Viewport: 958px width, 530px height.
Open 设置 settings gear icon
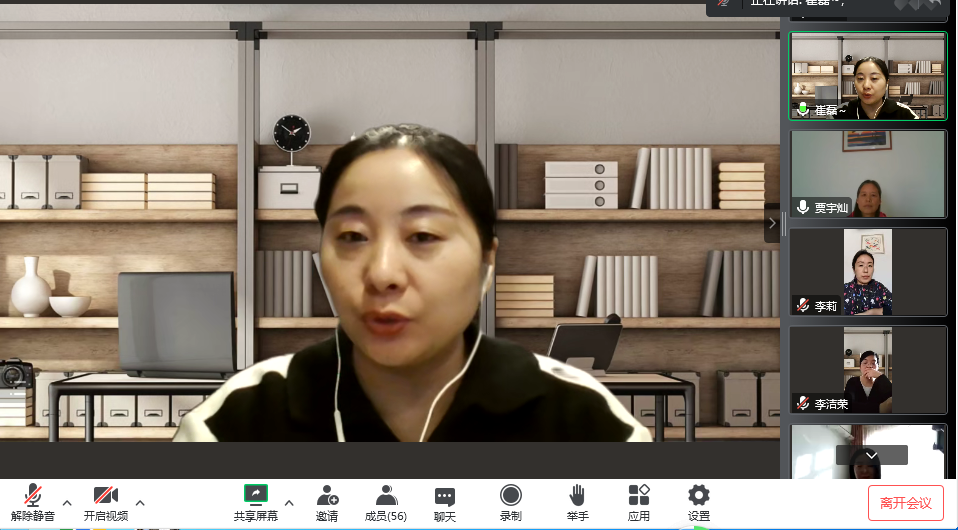[x=698, y=502]
